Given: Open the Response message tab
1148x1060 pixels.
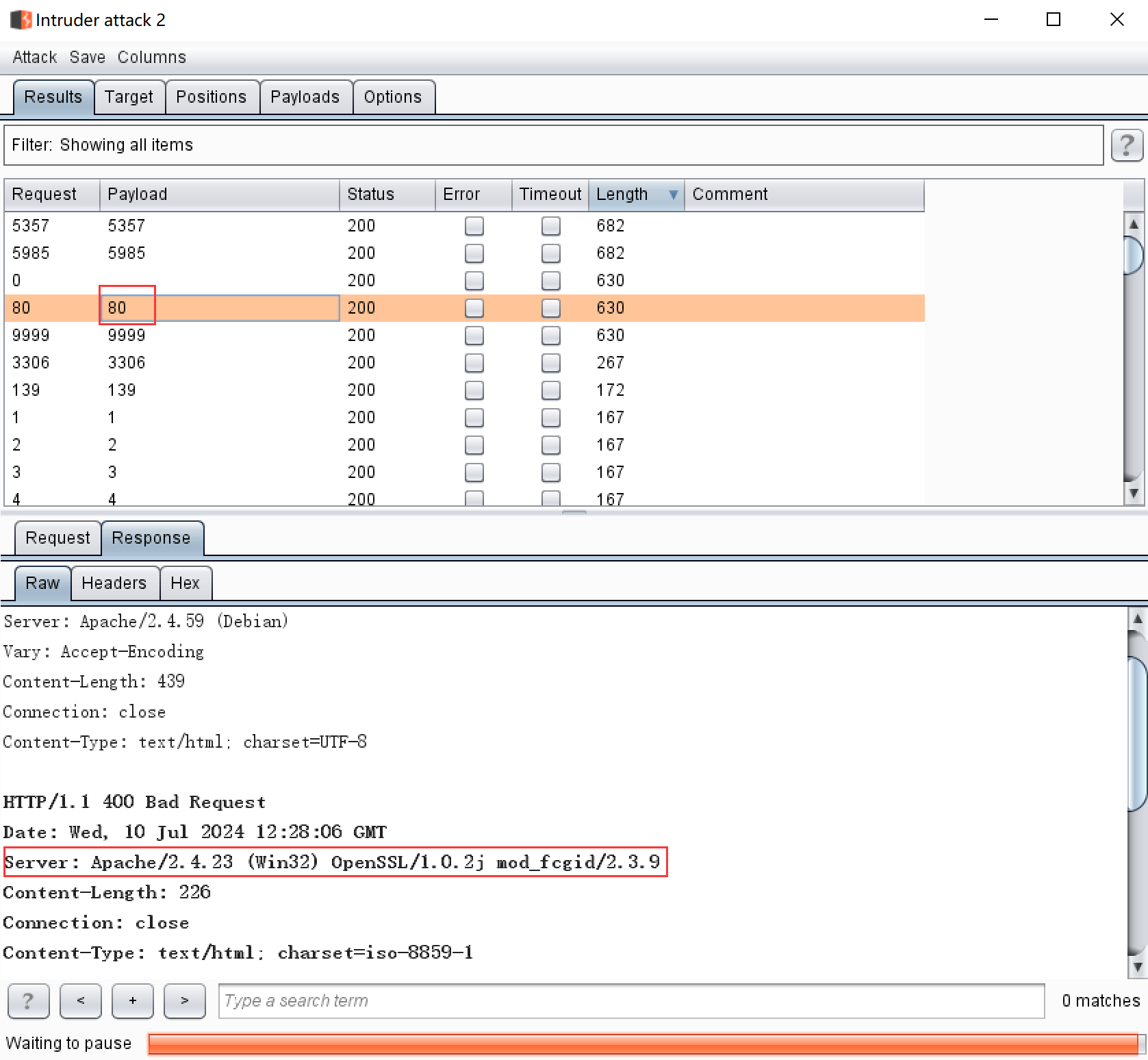Looking at the screenshot, I should click(151, 538).
